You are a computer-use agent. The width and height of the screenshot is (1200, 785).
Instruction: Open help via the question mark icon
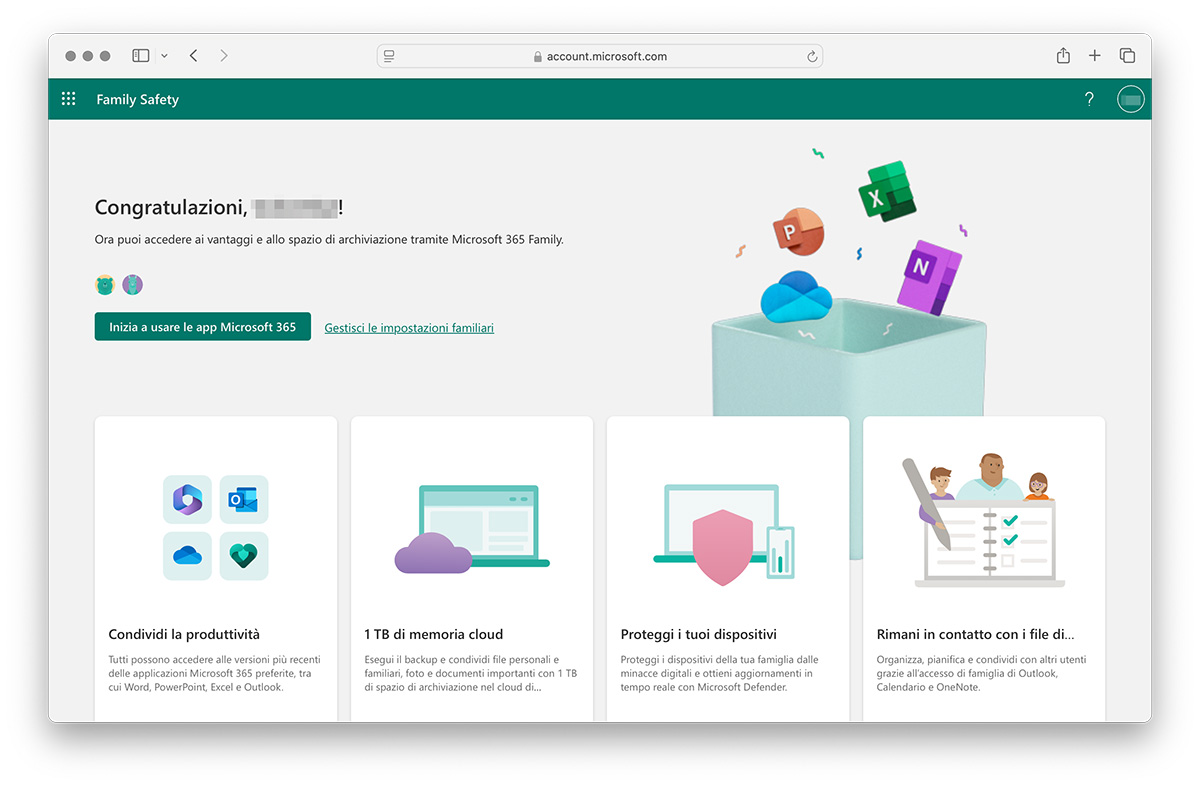click(1089, 98)
